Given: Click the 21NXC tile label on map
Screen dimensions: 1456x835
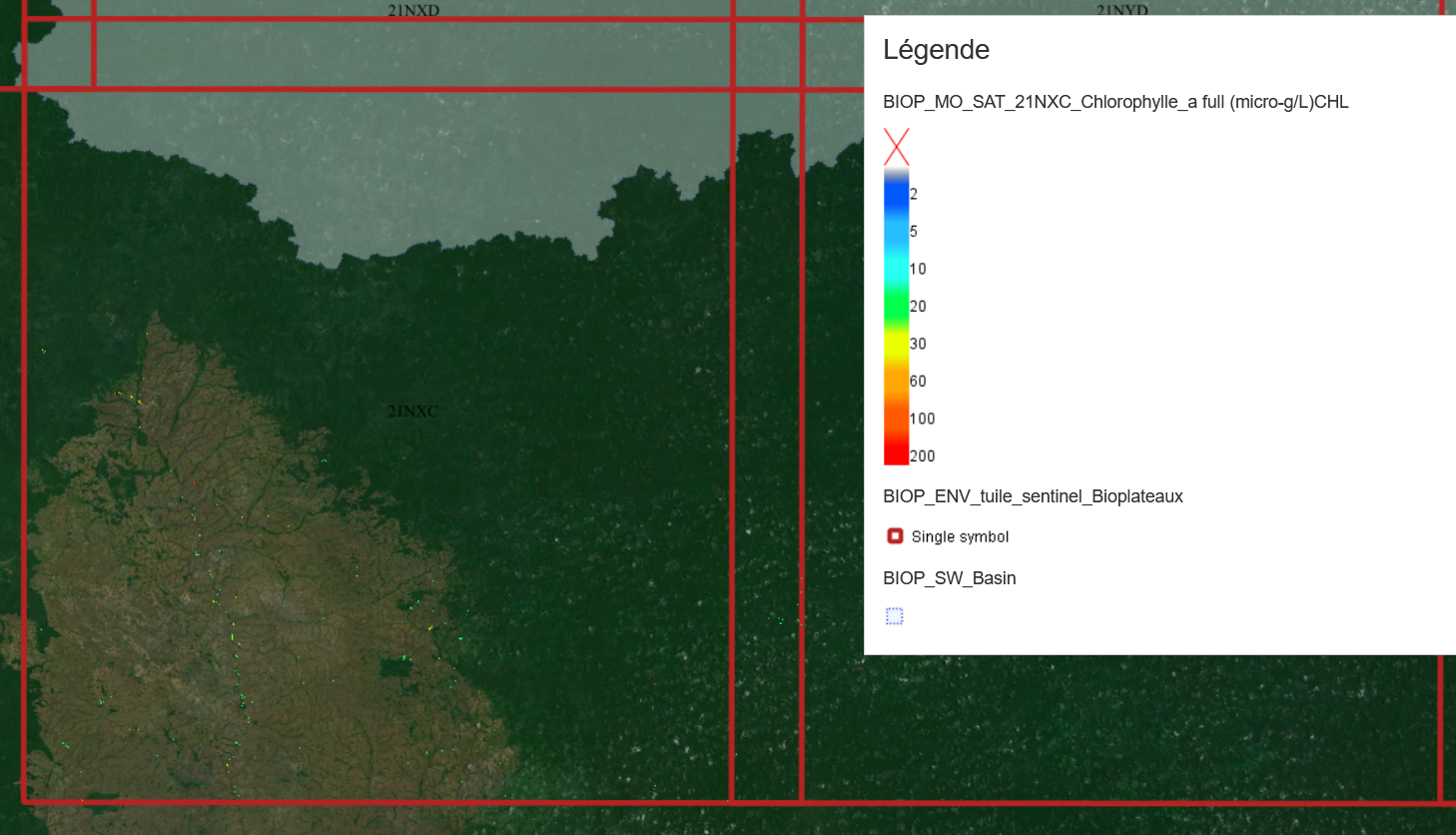Looking at the screenshot, I should click(x=412, y=412).
